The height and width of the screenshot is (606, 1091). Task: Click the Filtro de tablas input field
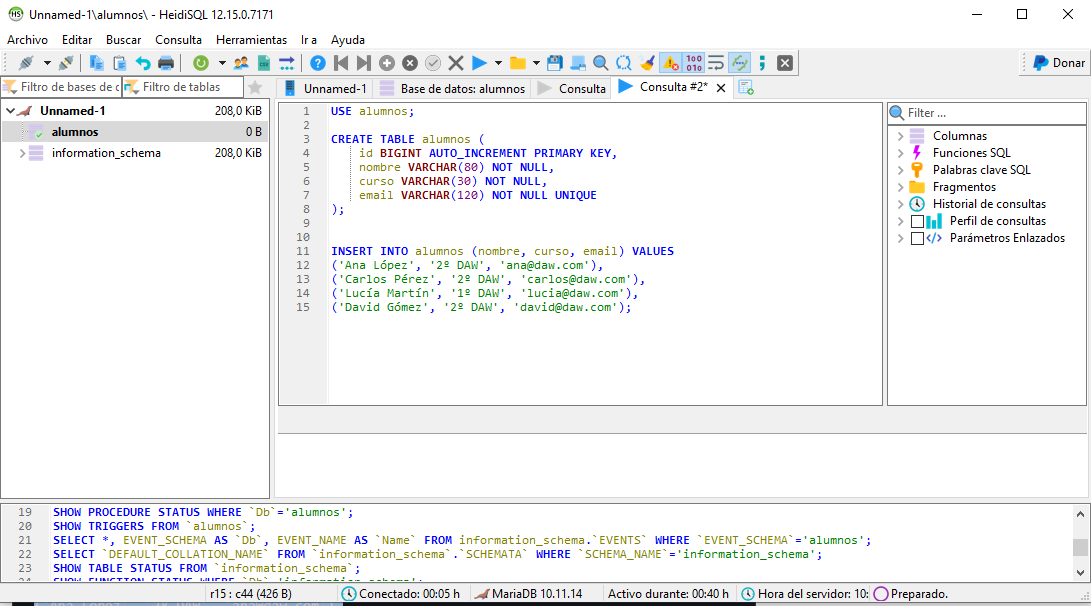[x=188, y=87]
